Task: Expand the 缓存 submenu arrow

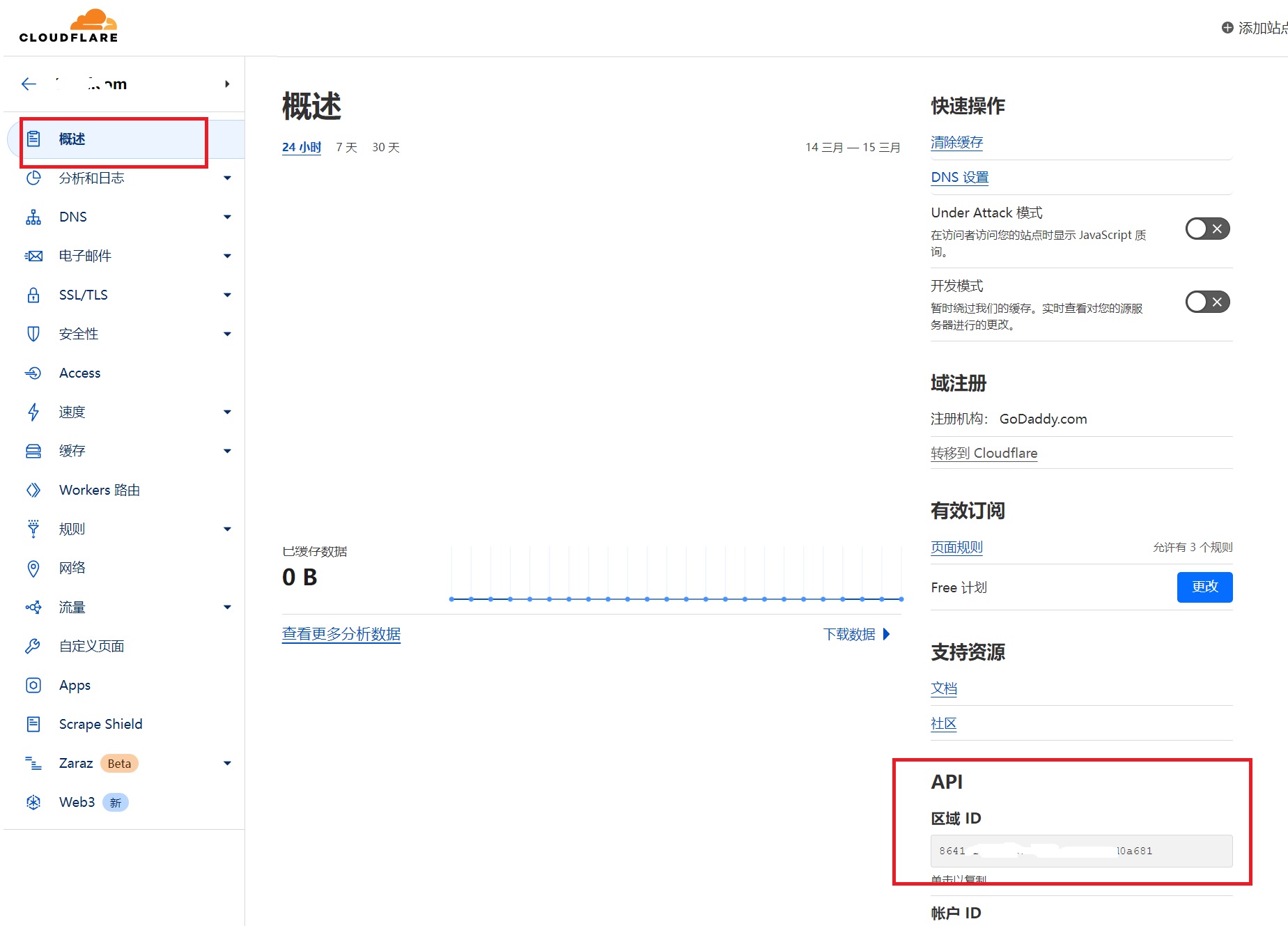Action: 227,452
